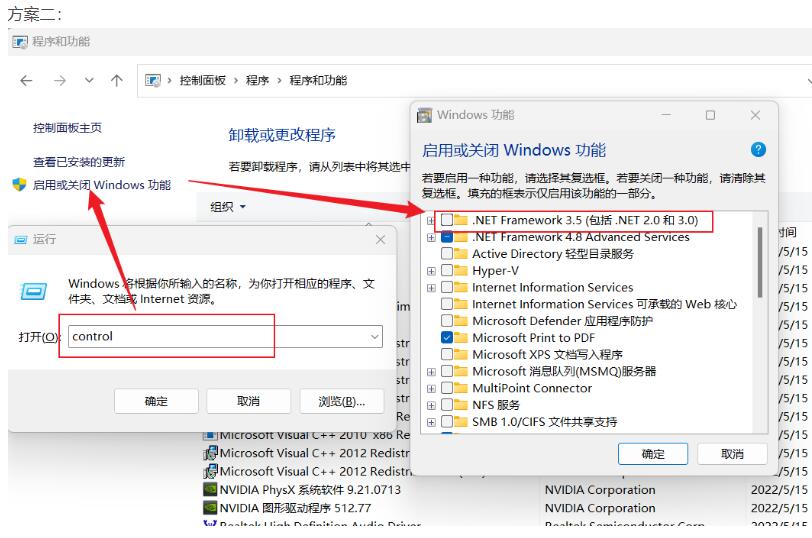Click the Run dialog program icon
Image resolution: width=812 pixels, height=538 pixels.
coord(34,292)
